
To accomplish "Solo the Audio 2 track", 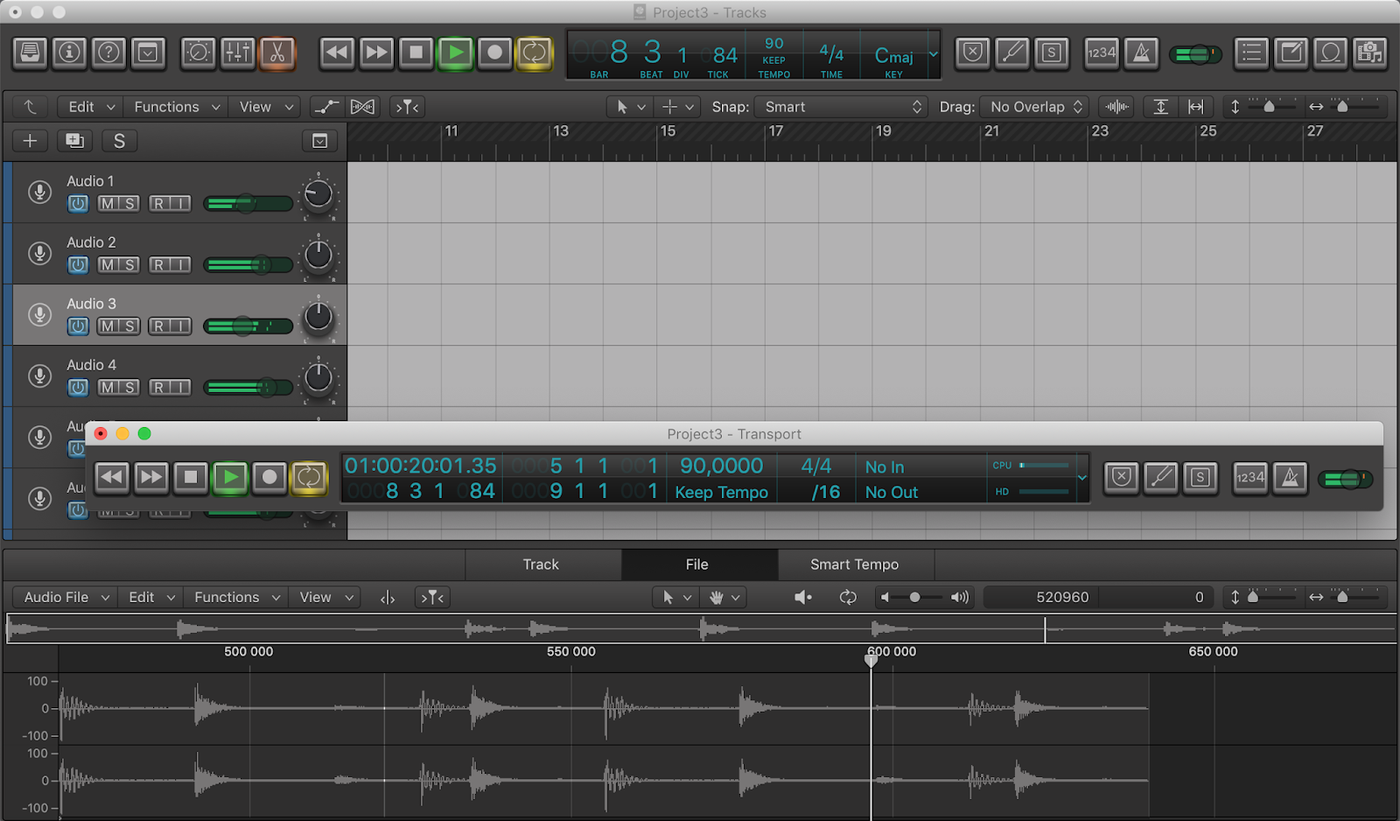I will click(130, 265).
